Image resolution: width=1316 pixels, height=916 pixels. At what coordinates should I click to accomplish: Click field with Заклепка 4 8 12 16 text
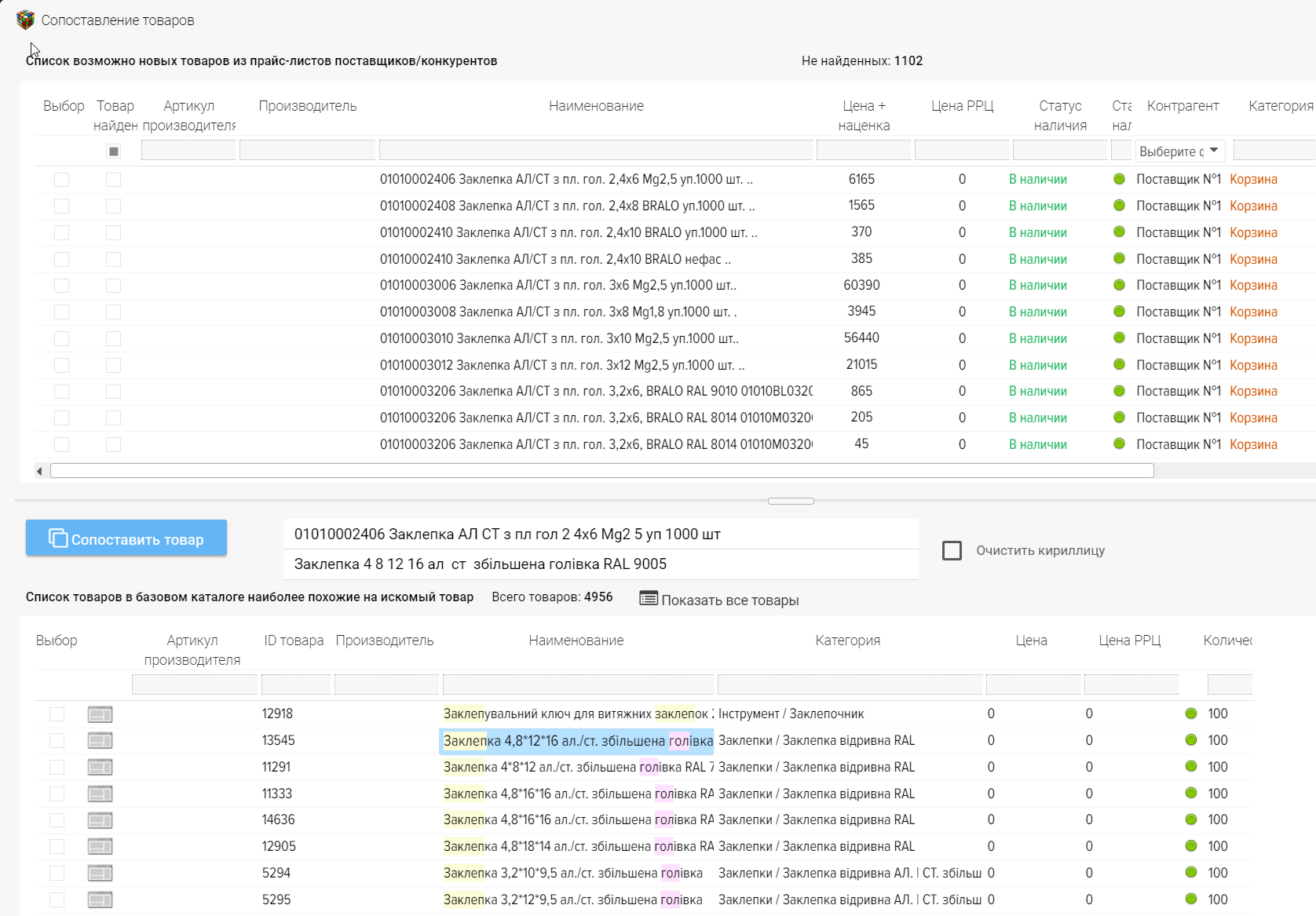pos(601,564)
